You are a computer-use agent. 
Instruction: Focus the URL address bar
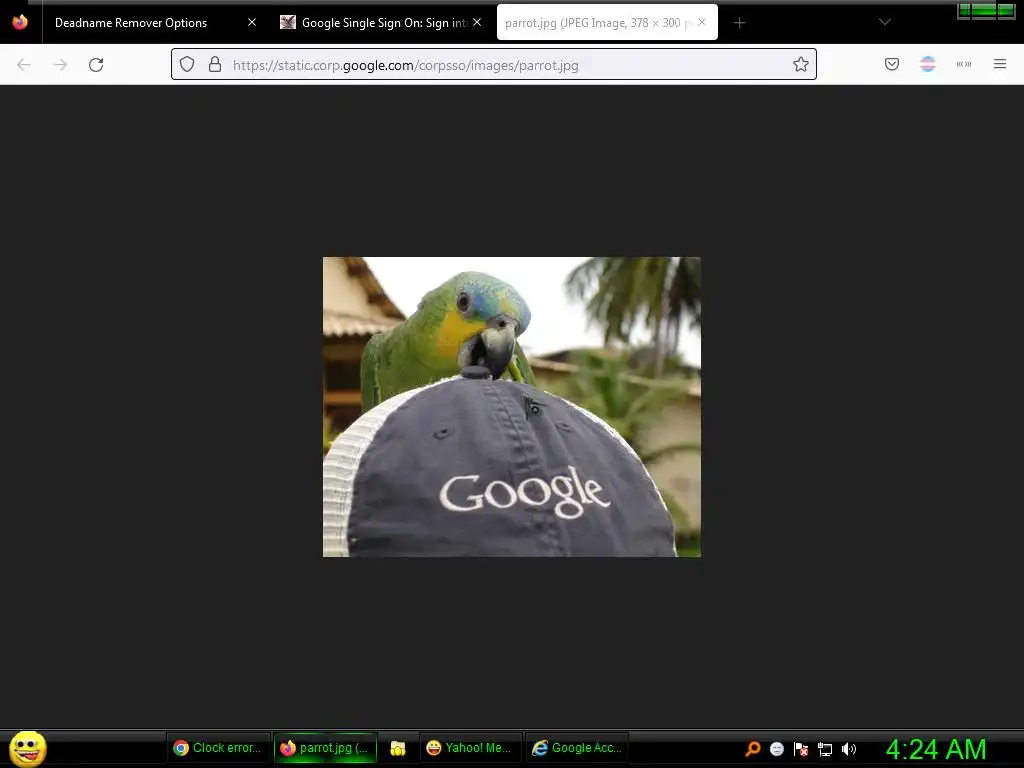pyautogui.click(x=494, y=64)
